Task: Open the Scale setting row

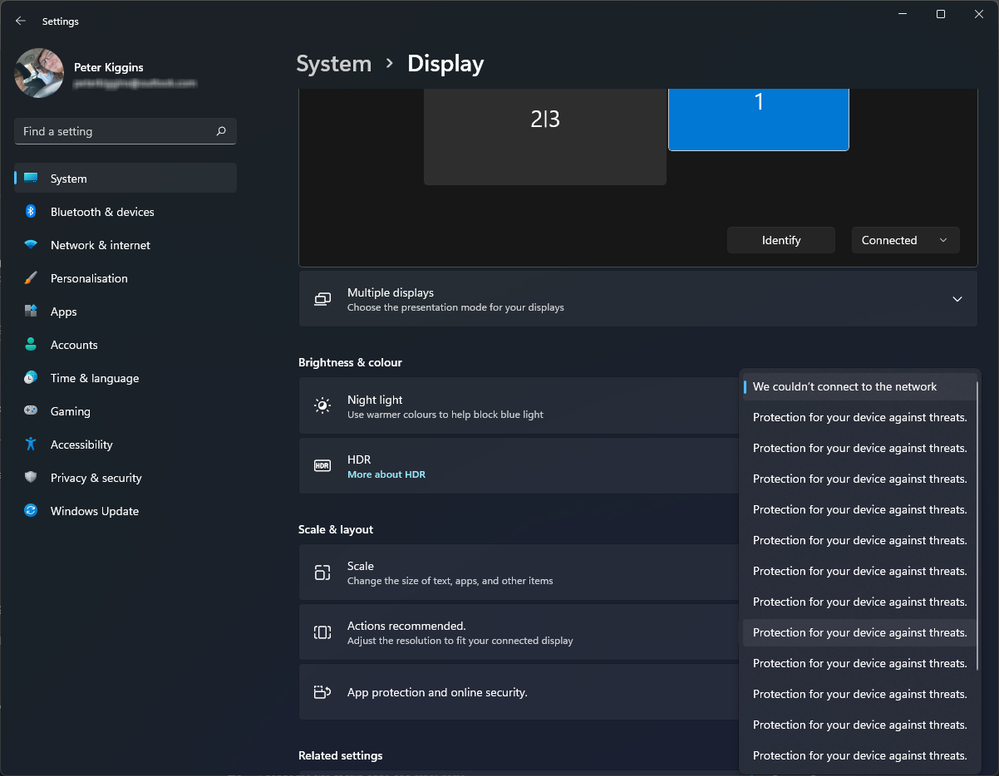Action: (x=519, y=573)
